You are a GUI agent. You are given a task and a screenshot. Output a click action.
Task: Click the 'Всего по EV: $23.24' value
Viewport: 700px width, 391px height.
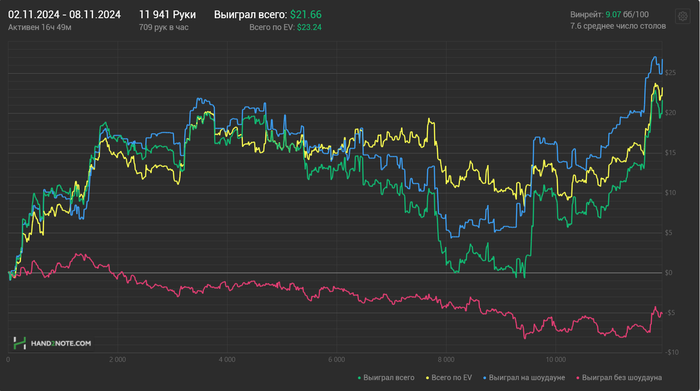[285, 27]
